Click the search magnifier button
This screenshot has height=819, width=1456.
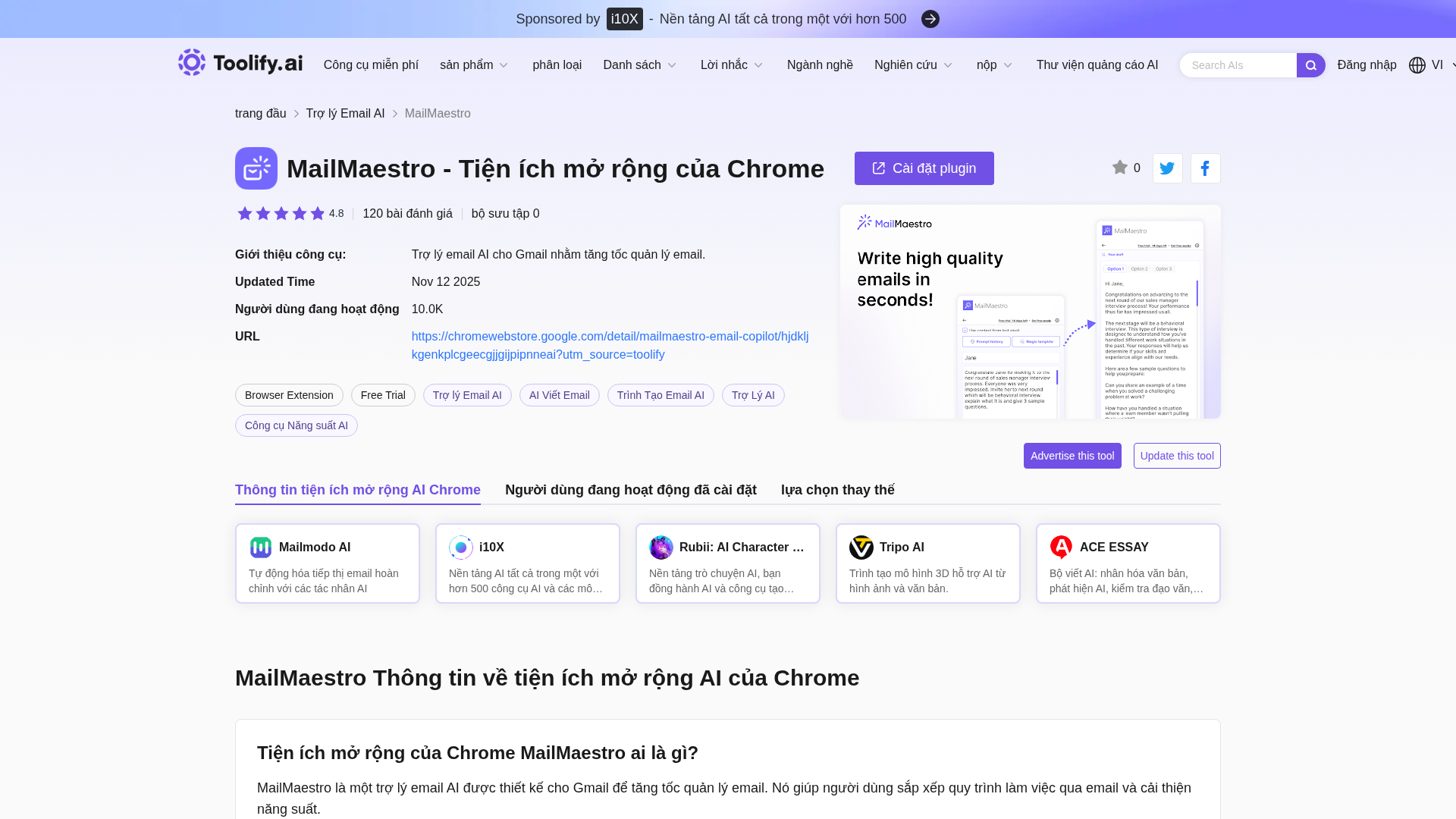coord(1310,65)
